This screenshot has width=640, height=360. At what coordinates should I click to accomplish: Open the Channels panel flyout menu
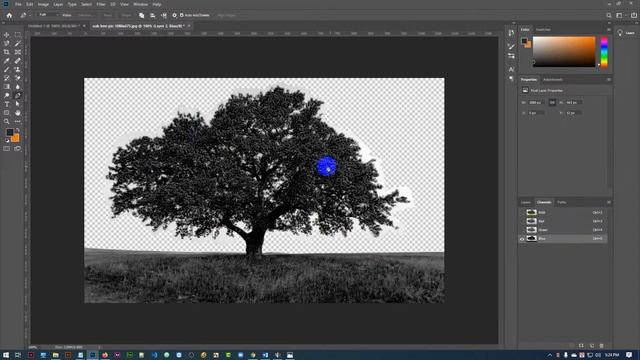pos(609,202)
